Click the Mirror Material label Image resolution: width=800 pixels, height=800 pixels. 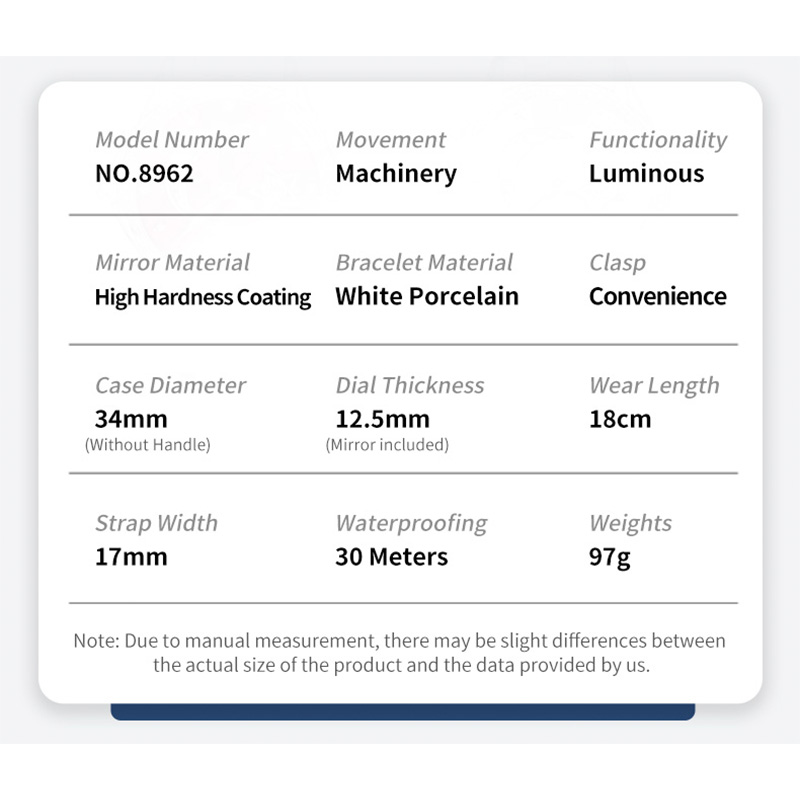coord(172,263)
